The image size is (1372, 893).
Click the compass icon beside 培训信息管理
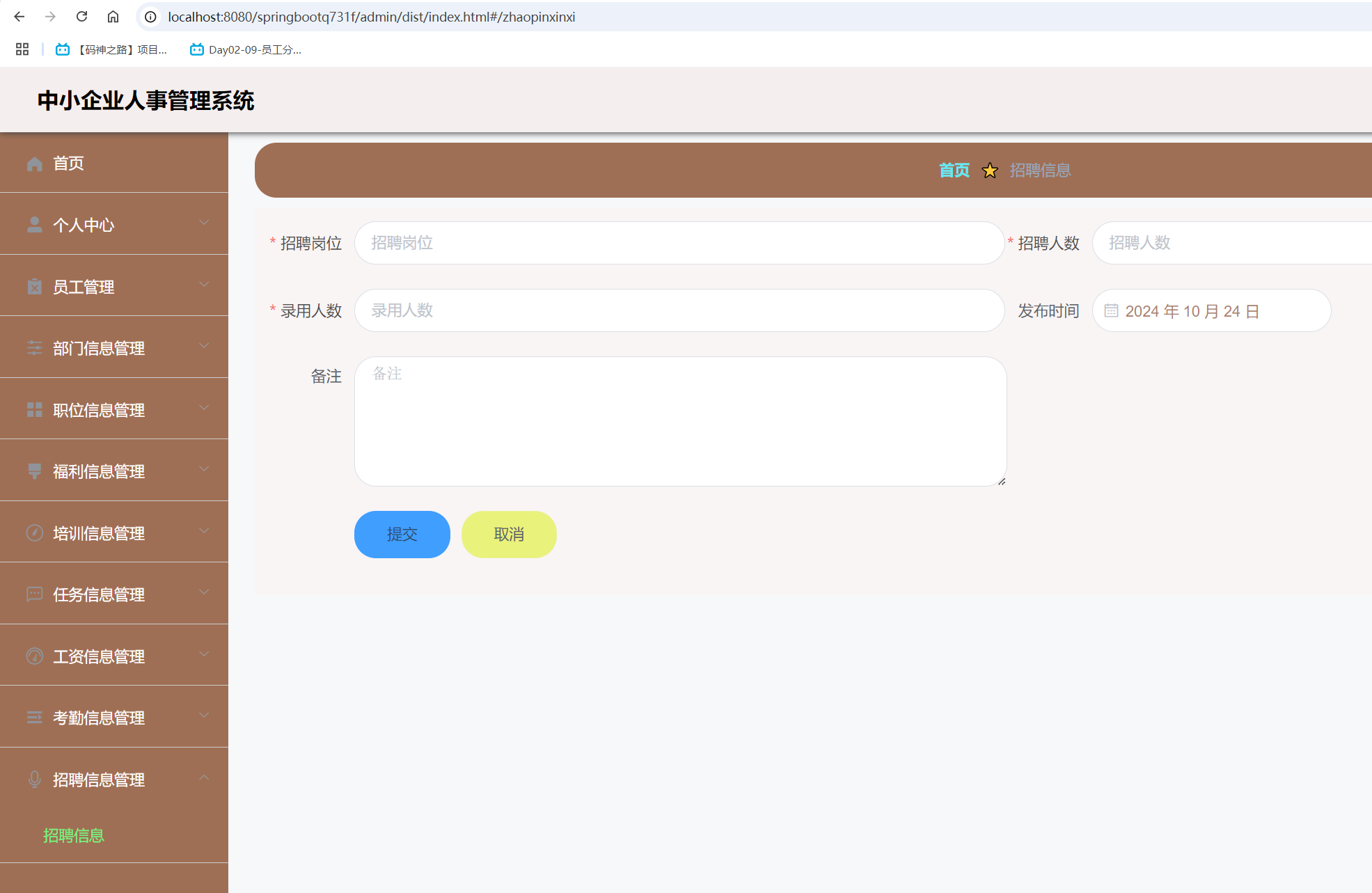point(35,533)
